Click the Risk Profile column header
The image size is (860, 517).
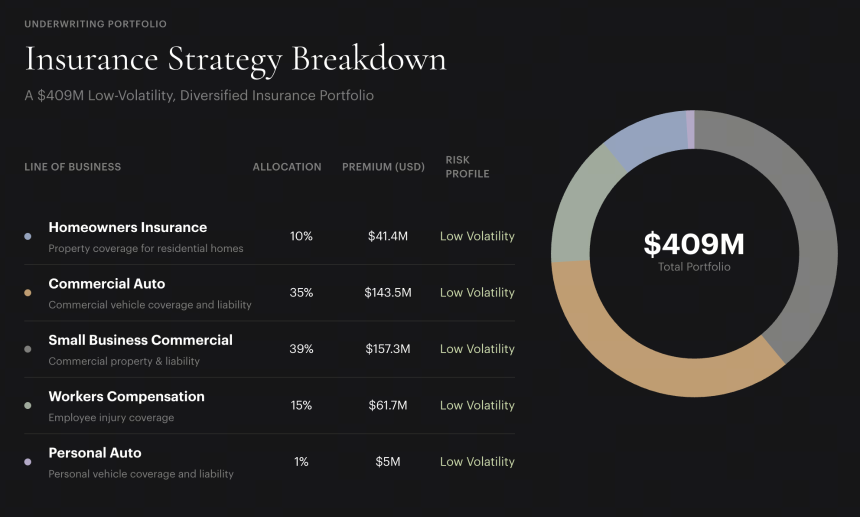point(467,167)
